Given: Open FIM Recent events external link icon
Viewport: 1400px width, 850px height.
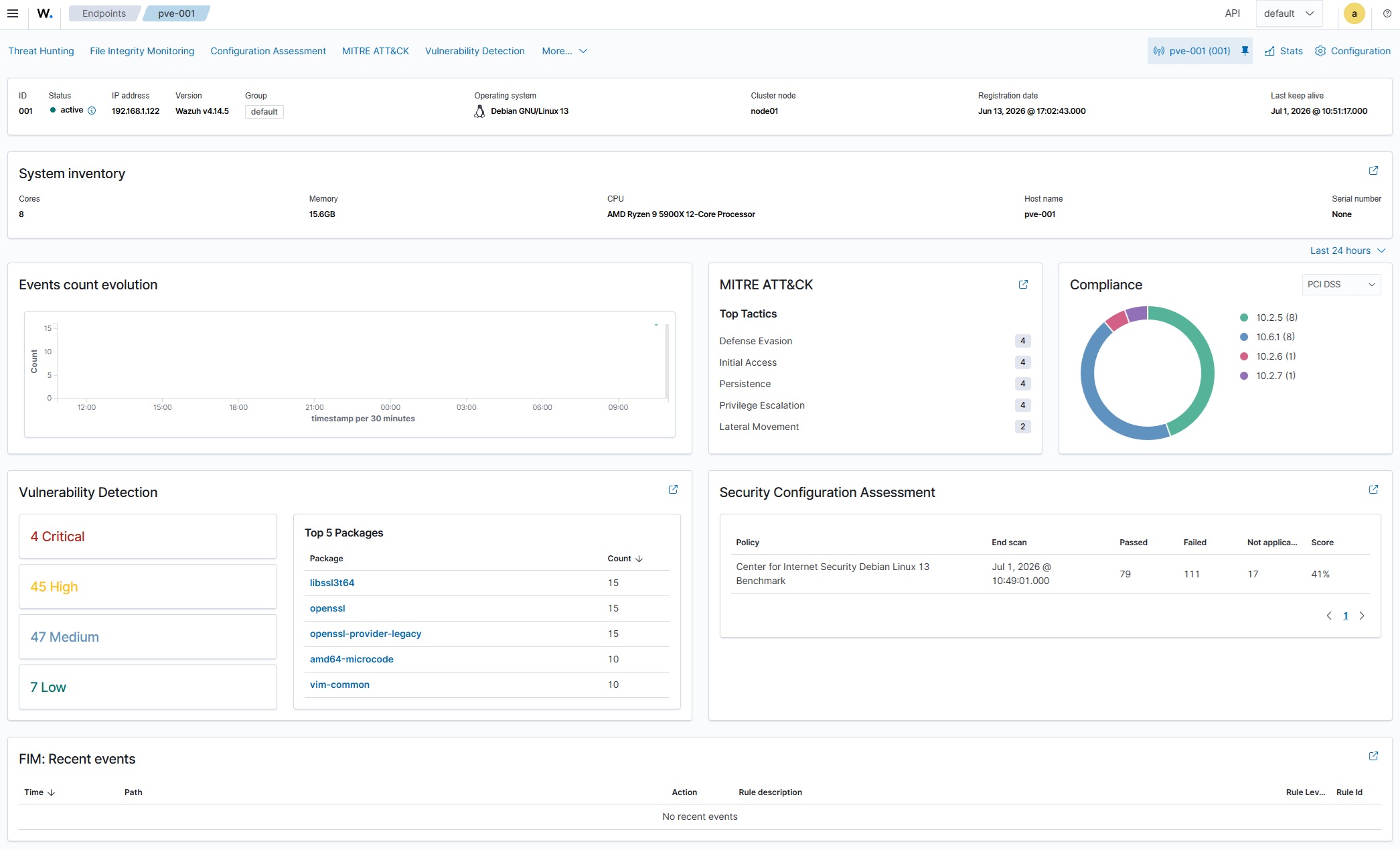Looking at the screenshot, I should [x=1373, y=756].
